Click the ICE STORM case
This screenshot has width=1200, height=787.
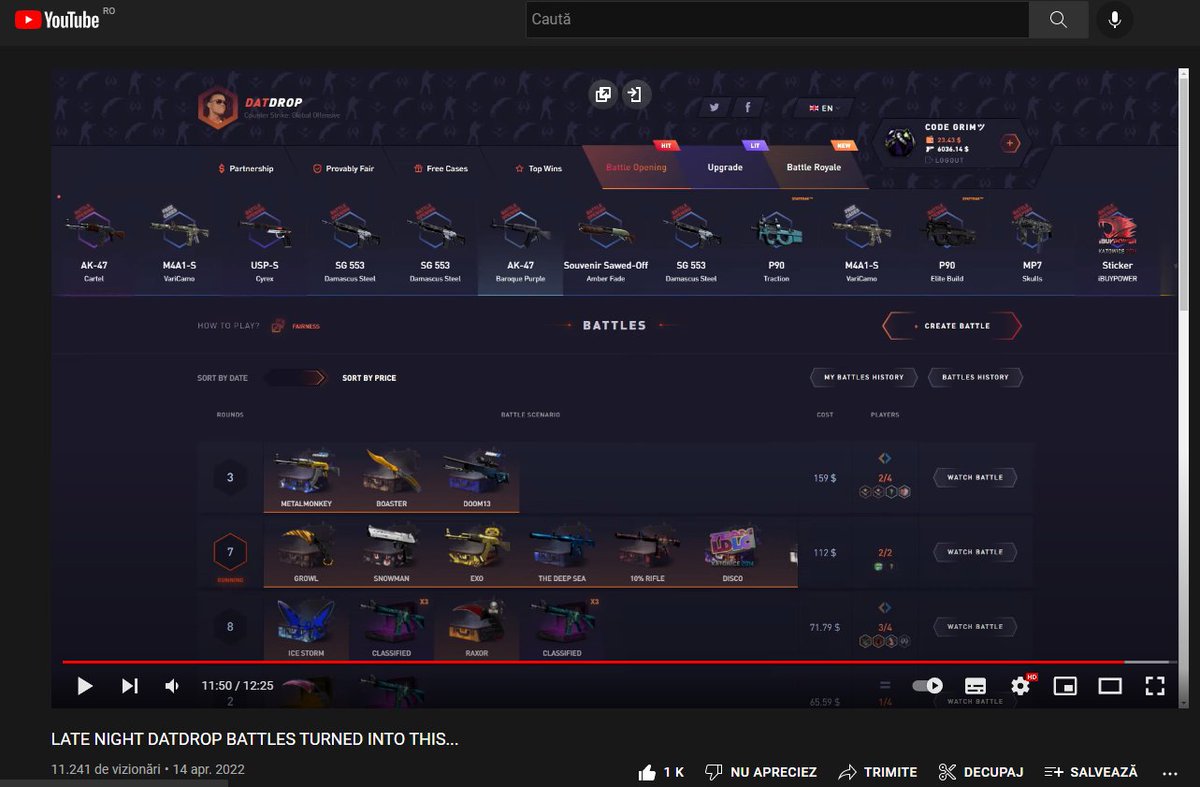(x=306, y=627)
